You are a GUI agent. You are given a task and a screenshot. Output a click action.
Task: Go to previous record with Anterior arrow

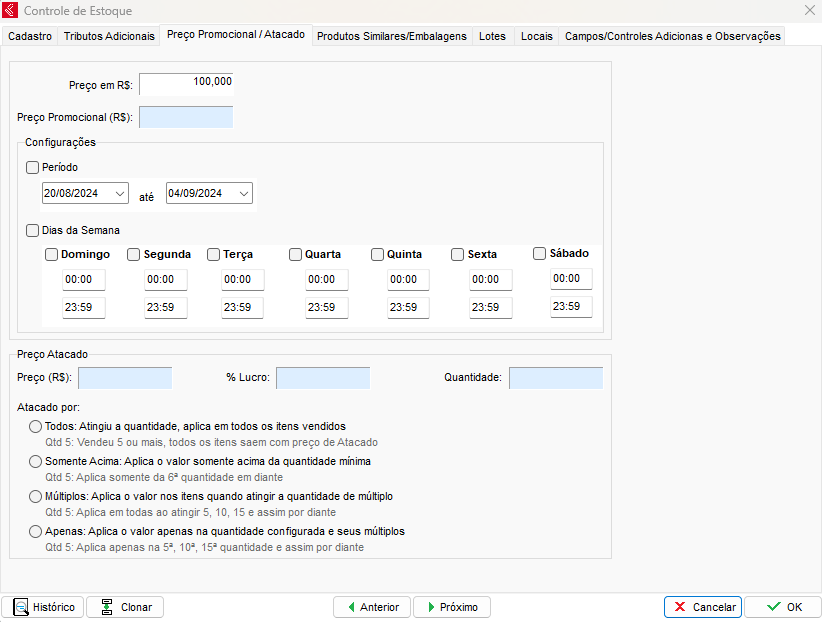coord(351,607)
